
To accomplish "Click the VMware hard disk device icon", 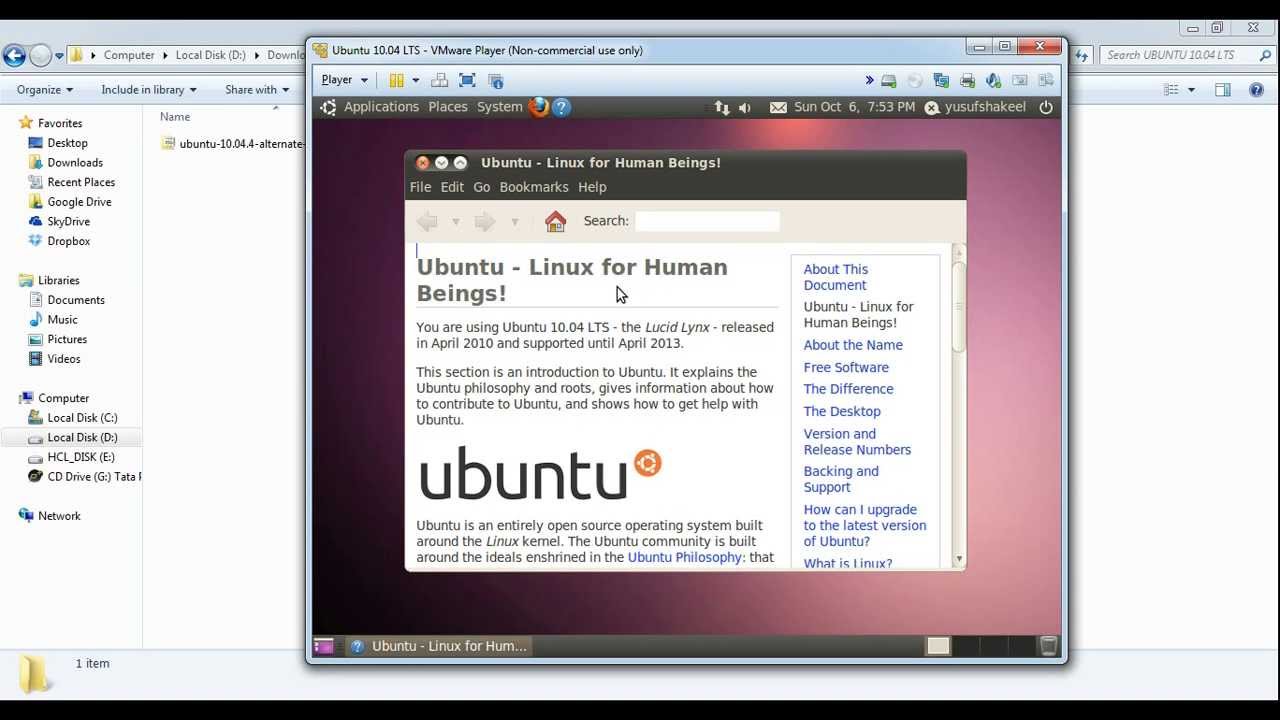I will click(889, 80).
